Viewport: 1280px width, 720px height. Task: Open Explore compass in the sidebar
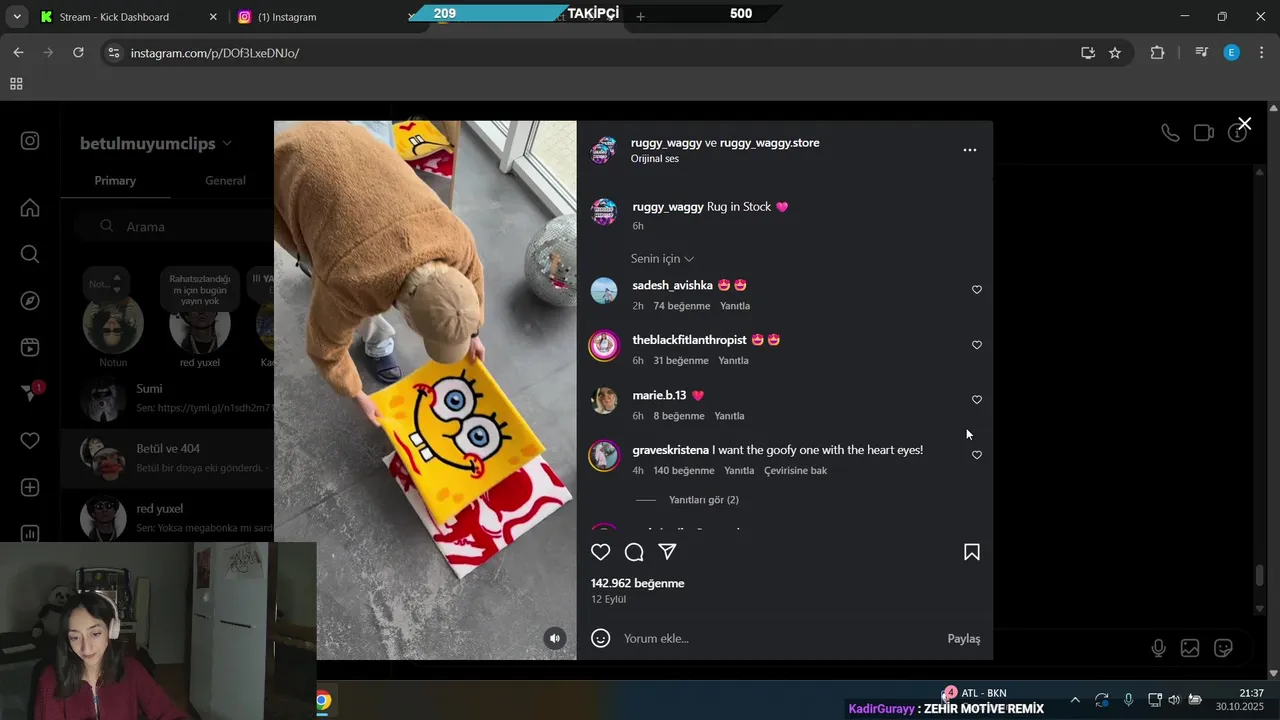30,301
